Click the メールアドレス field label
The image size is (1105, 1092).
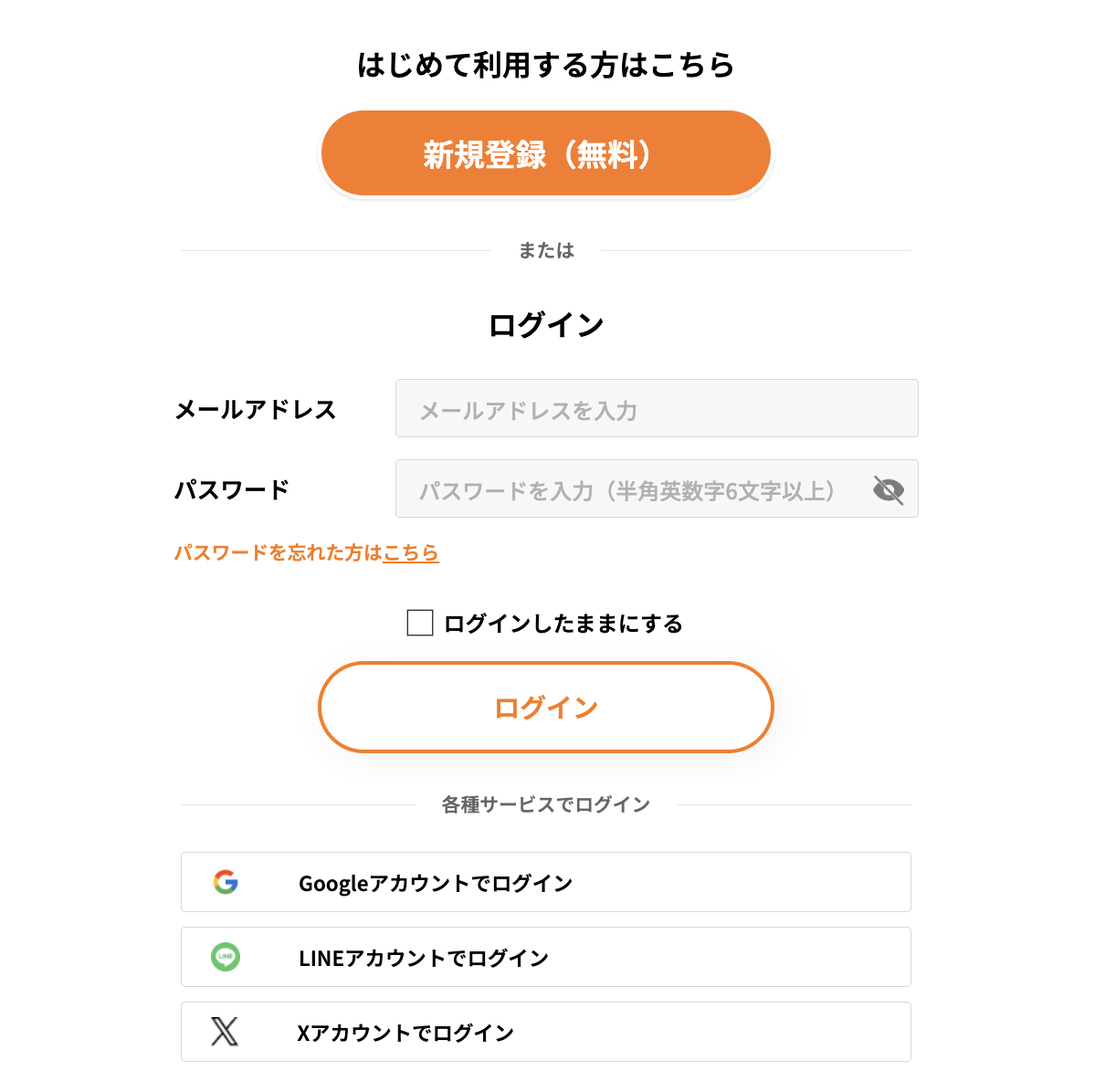pos(256,409)
